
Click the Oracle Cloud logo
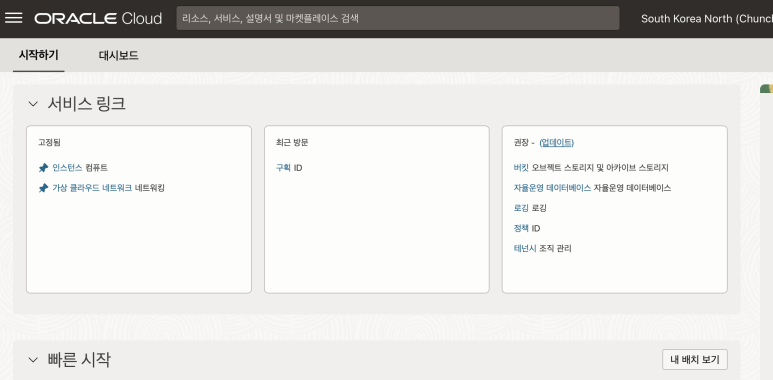point(98,19)
